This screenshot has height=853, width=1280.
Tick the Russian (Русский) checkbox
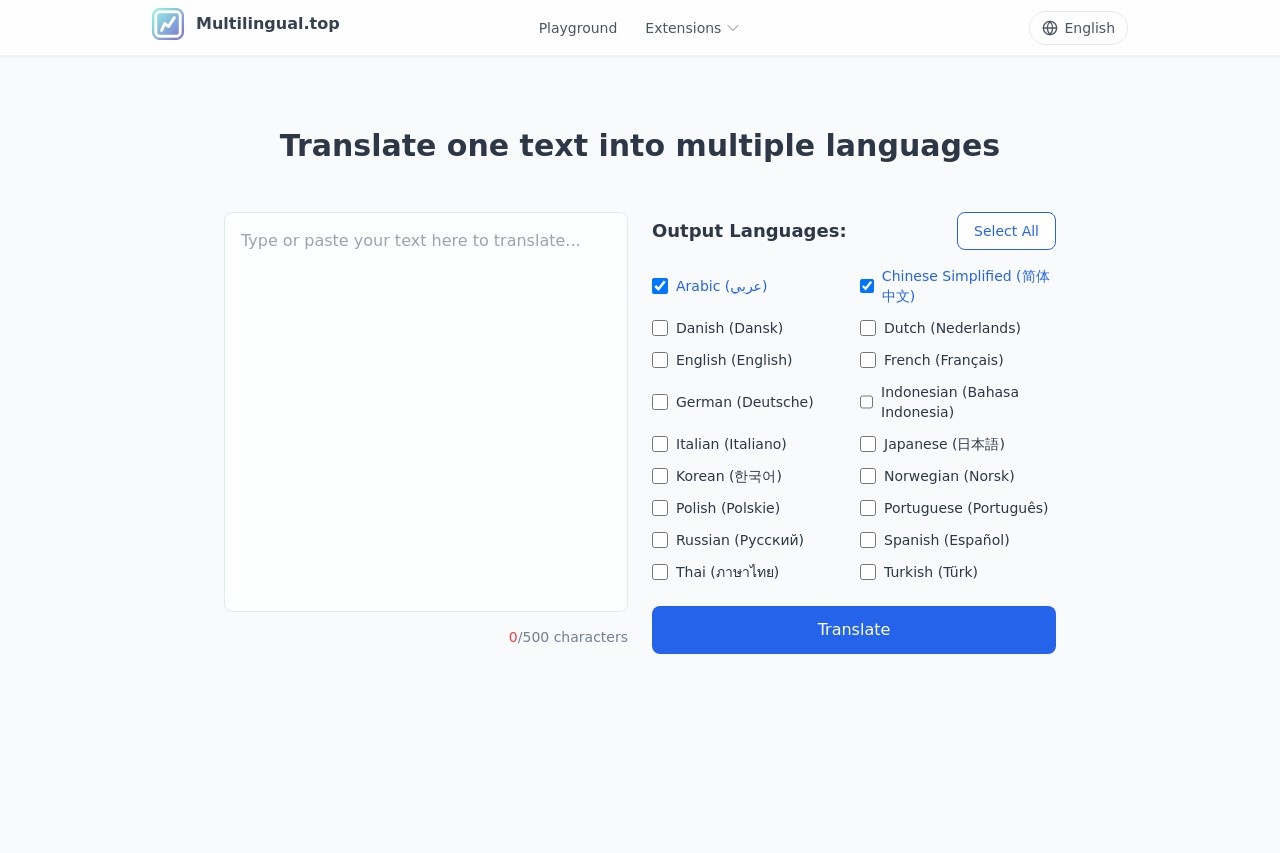[x=660, y=540]
